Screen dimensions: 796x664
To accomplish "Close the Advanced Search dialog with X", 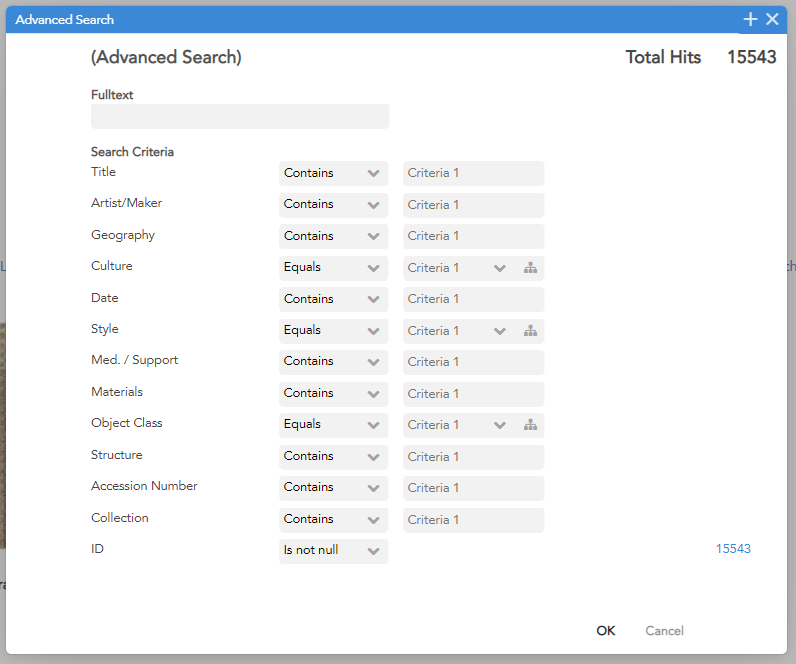I will point(772,19).
